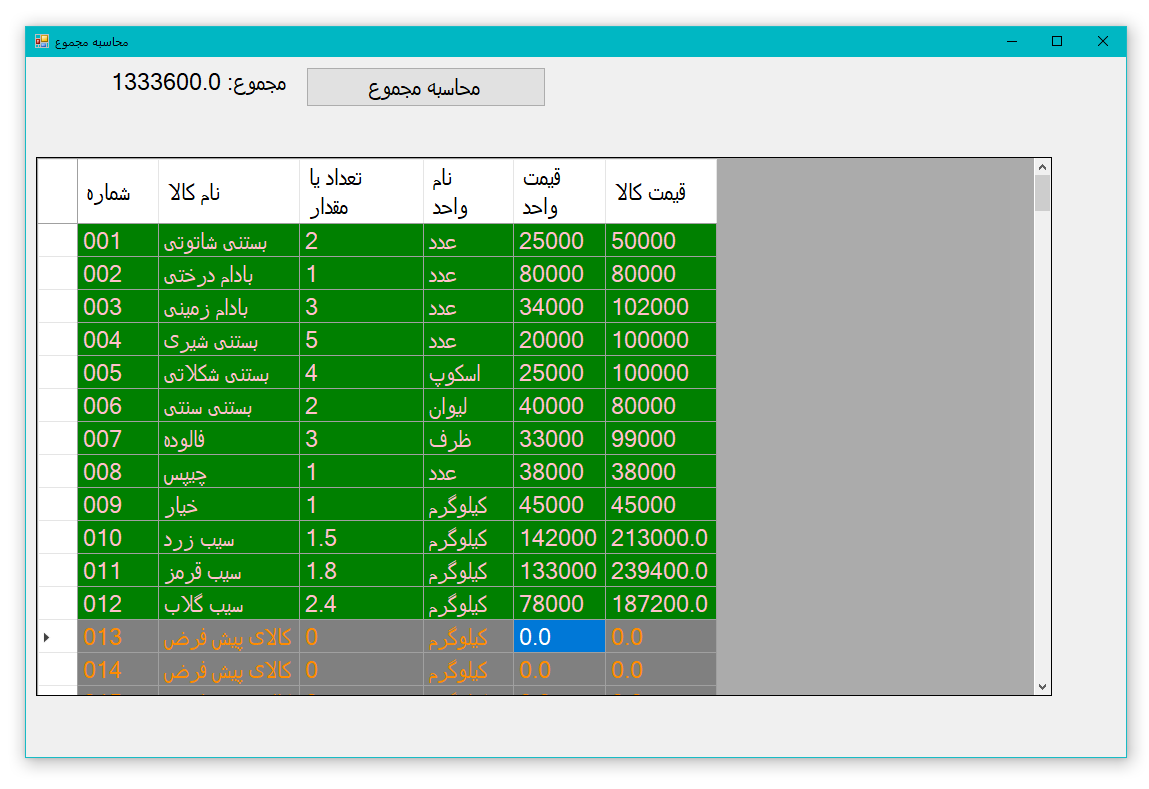Image resolution: width=1149 pixels, height=789 pixels.
Task: Select the اسکوپ unit cell in row 005
Action: click(x=467, y=373)
